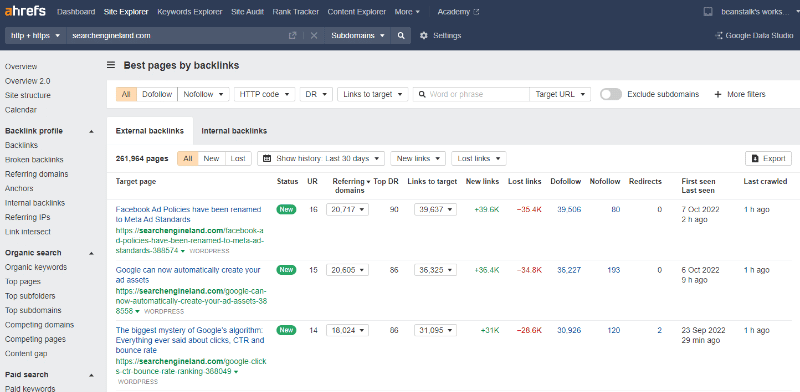Image resolution: width=800 pixels, height=392 pixels.
Task: Click Redirects count 2
Action: point(659,330)
